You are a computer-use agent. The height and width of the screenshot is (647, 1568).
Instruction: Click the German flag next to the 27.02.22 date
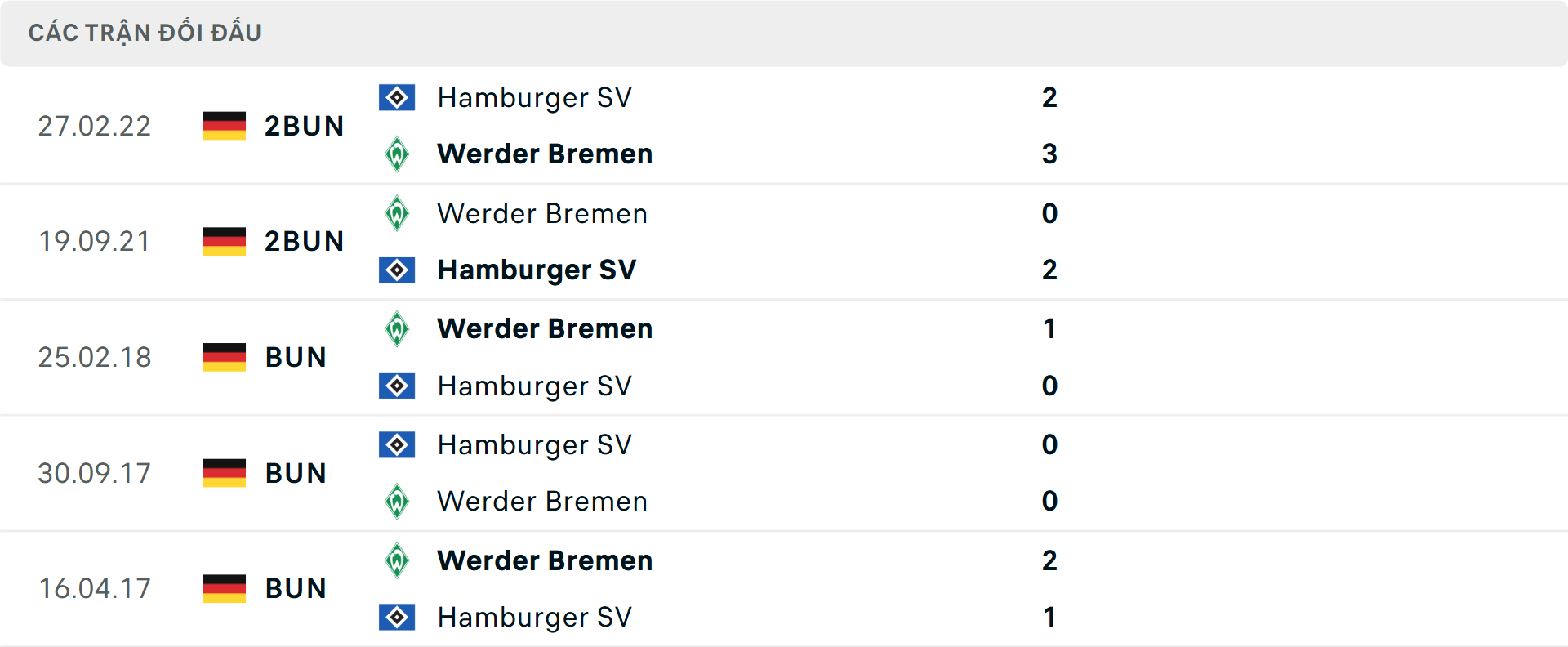224,126
